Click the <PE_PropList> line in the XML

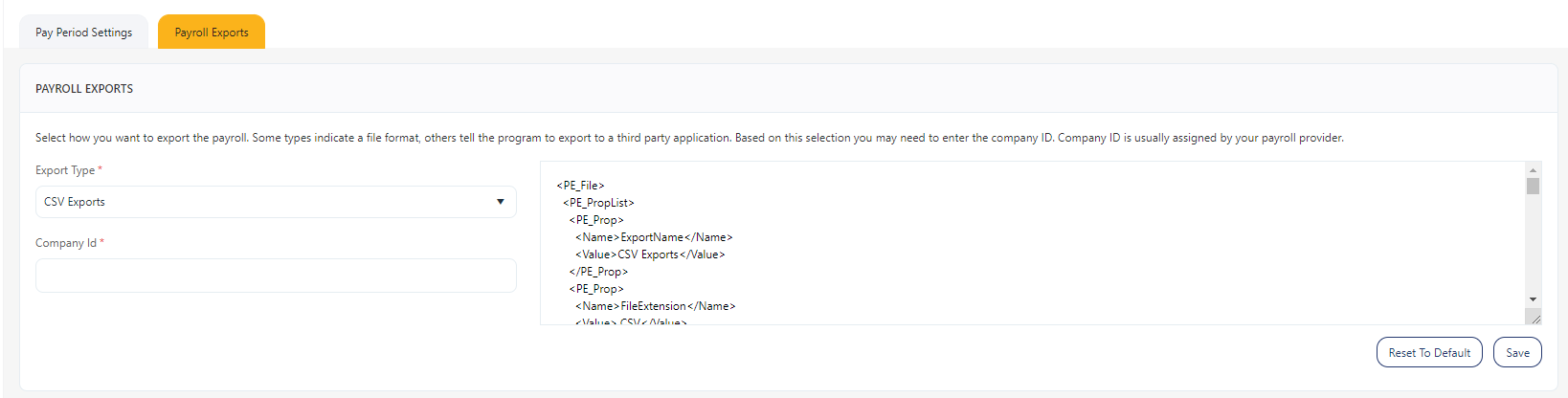point(598,203)
